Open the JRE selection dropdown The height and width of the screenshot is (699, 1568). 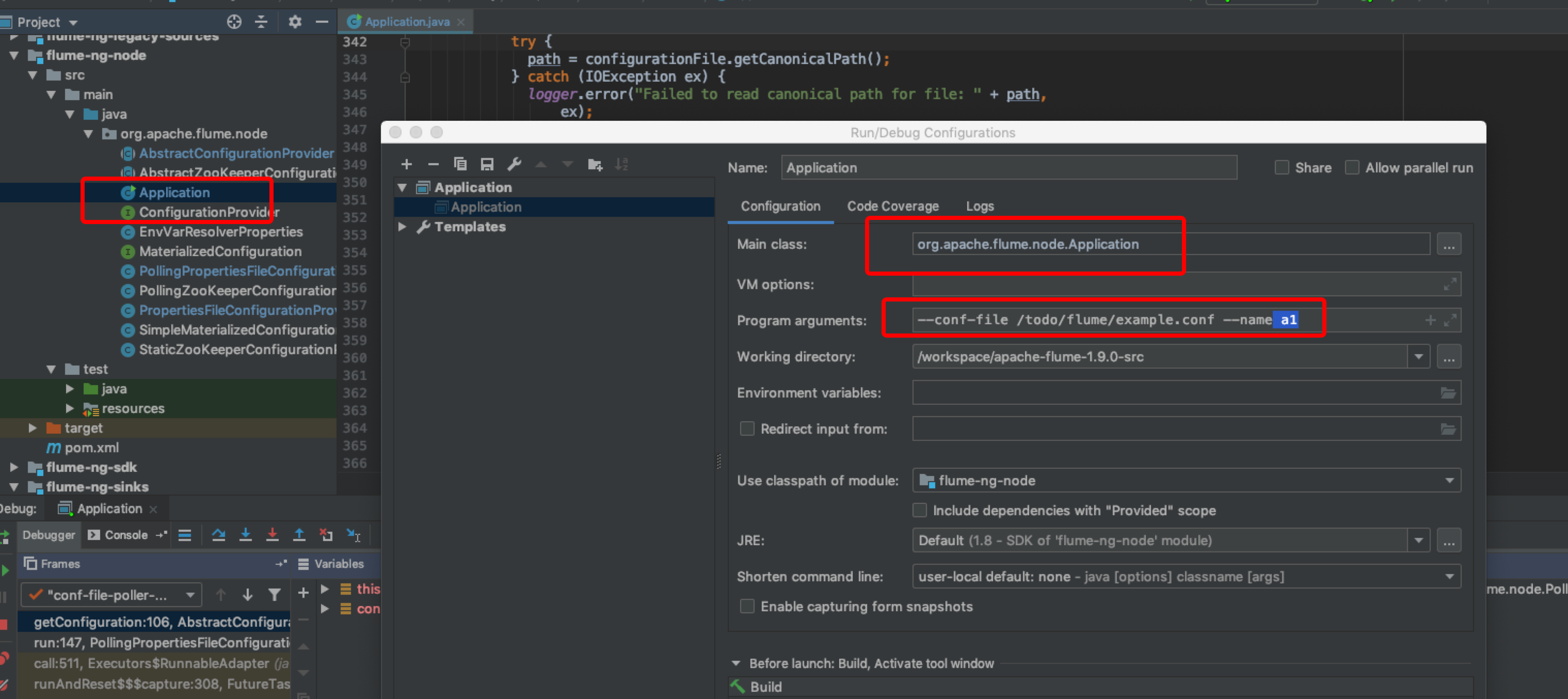pos(1419,539)
